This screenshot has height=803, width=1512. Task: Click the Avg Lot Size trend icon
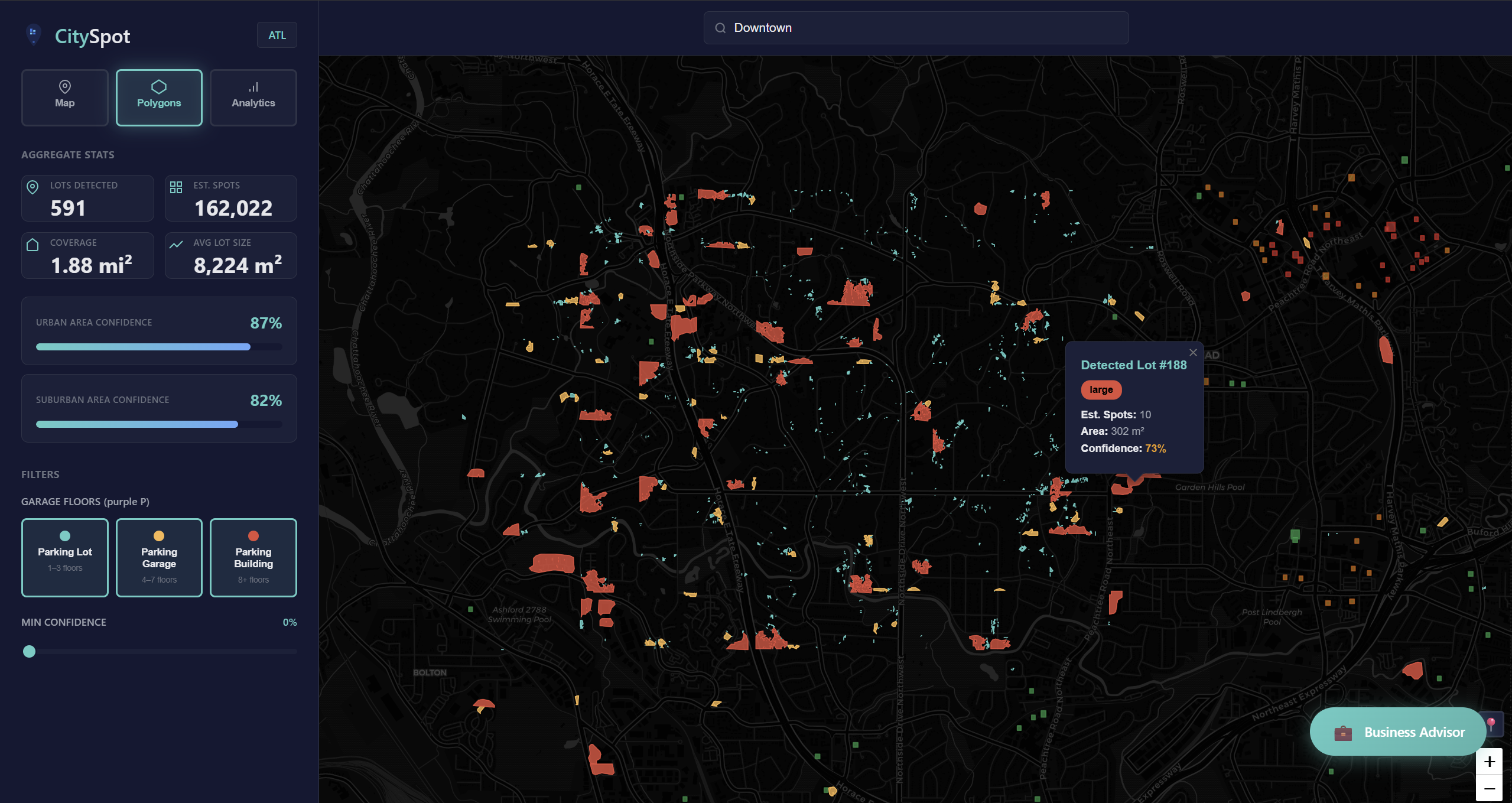pos(176,245)
